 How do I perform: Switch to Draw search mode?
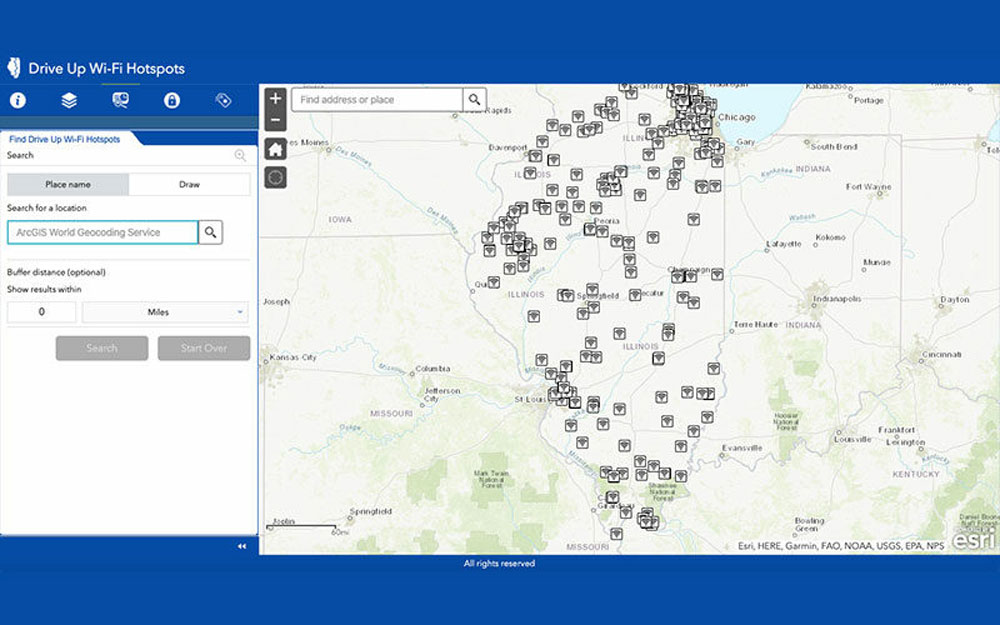[189, 184]
